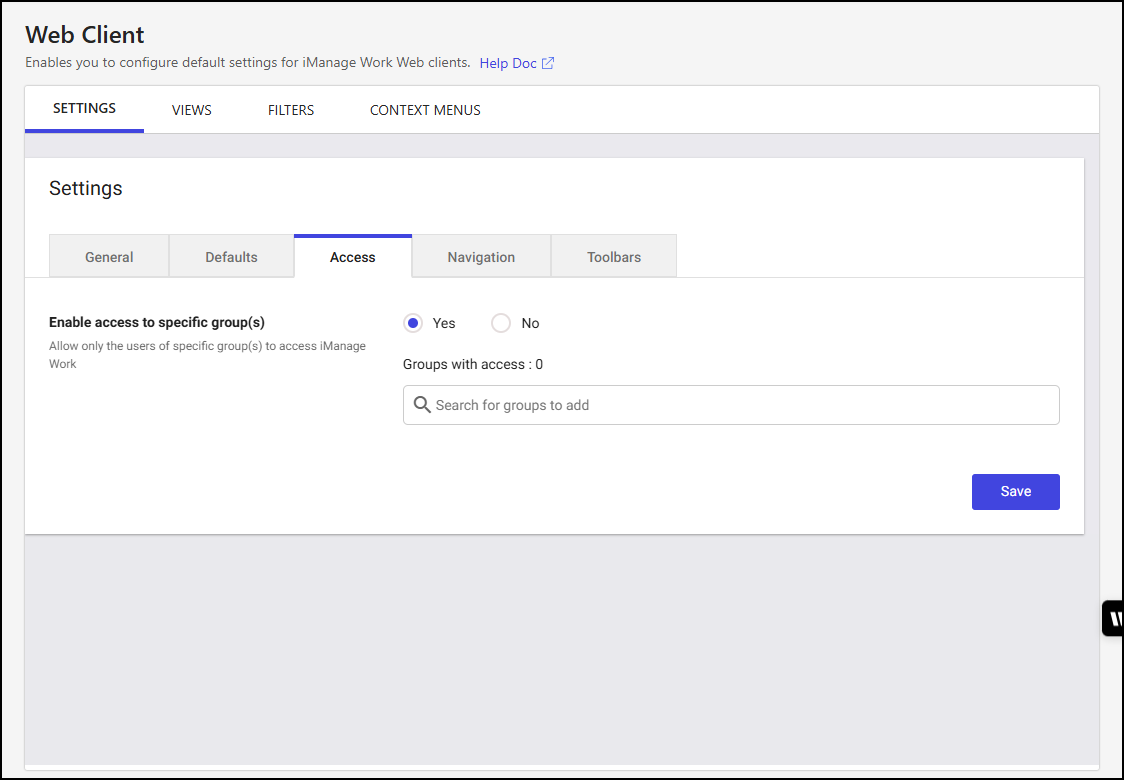The height and width of the screenshot is (780, 1124).
Task: Open the FILTERS tab
Action: coord(290,110)
